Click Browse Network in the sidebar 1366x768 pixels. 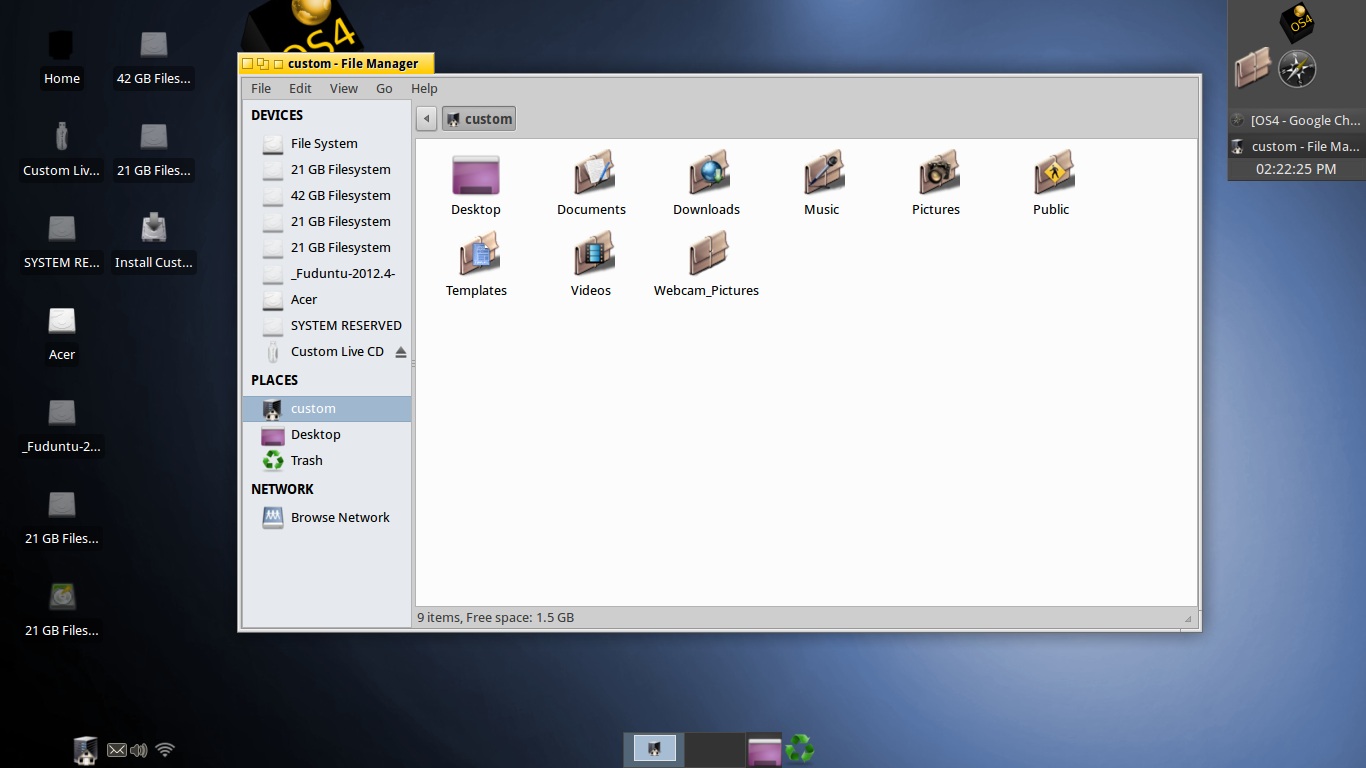tap(327, 518)
